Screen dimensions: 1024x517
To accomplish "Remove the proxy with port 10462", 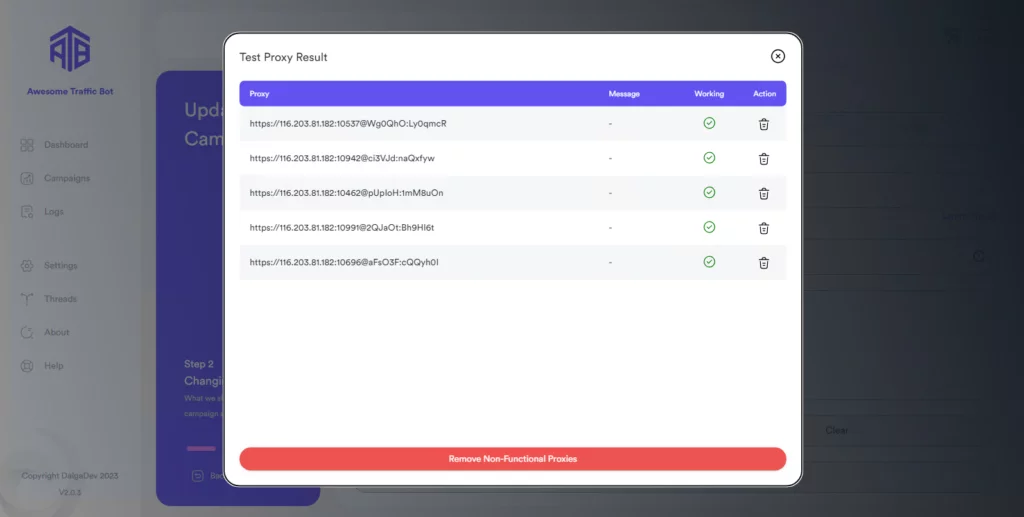I will pos(764,193).
